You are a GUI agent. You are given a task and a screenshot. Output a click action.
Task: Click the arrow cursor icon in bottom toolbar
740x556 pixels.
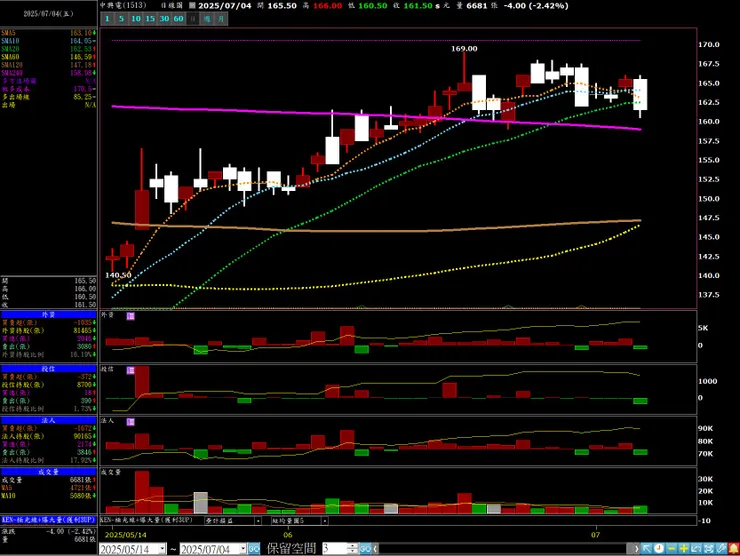(x=647, y=548)
